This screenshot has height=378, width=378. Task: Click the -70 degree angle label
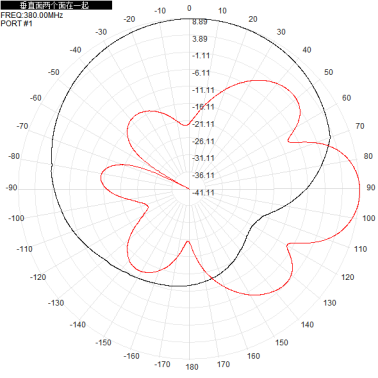point(22,126)
